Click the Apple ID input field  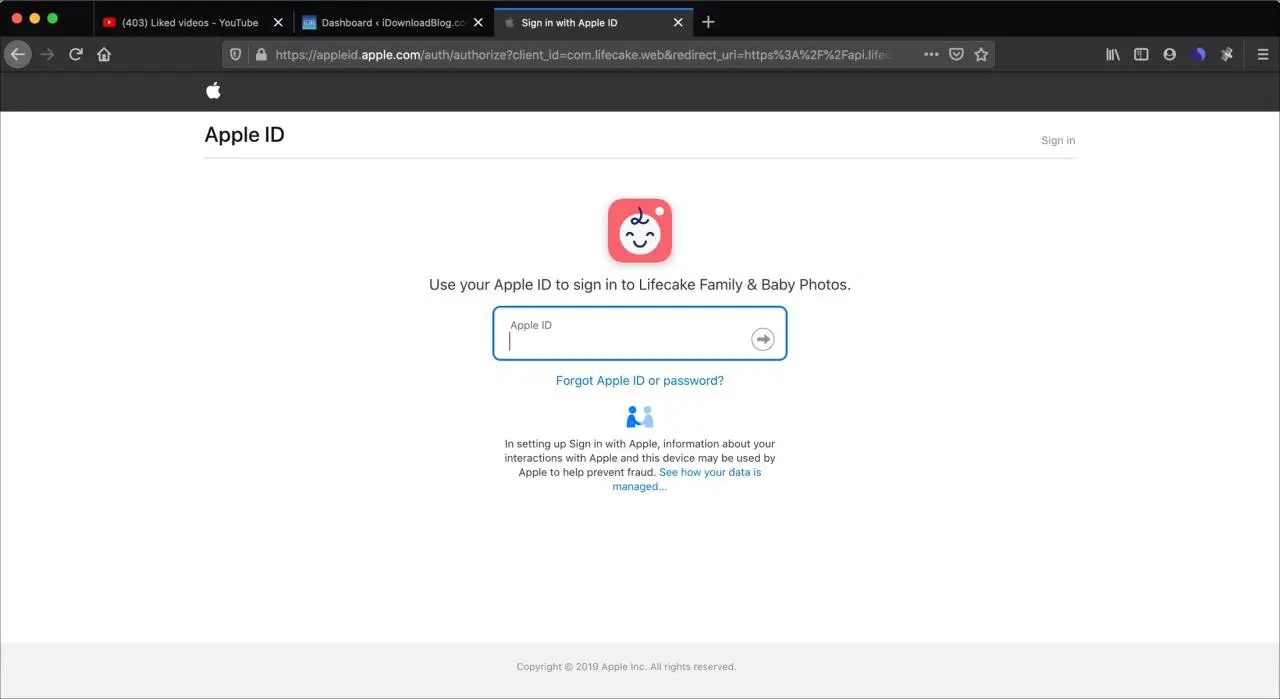(x=627, y=340)
